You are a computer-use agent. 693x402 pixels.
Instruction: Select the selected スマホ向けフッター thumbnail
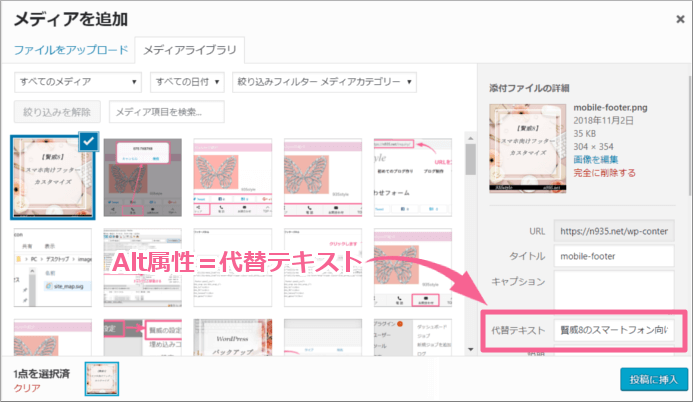tap(53, 178)
